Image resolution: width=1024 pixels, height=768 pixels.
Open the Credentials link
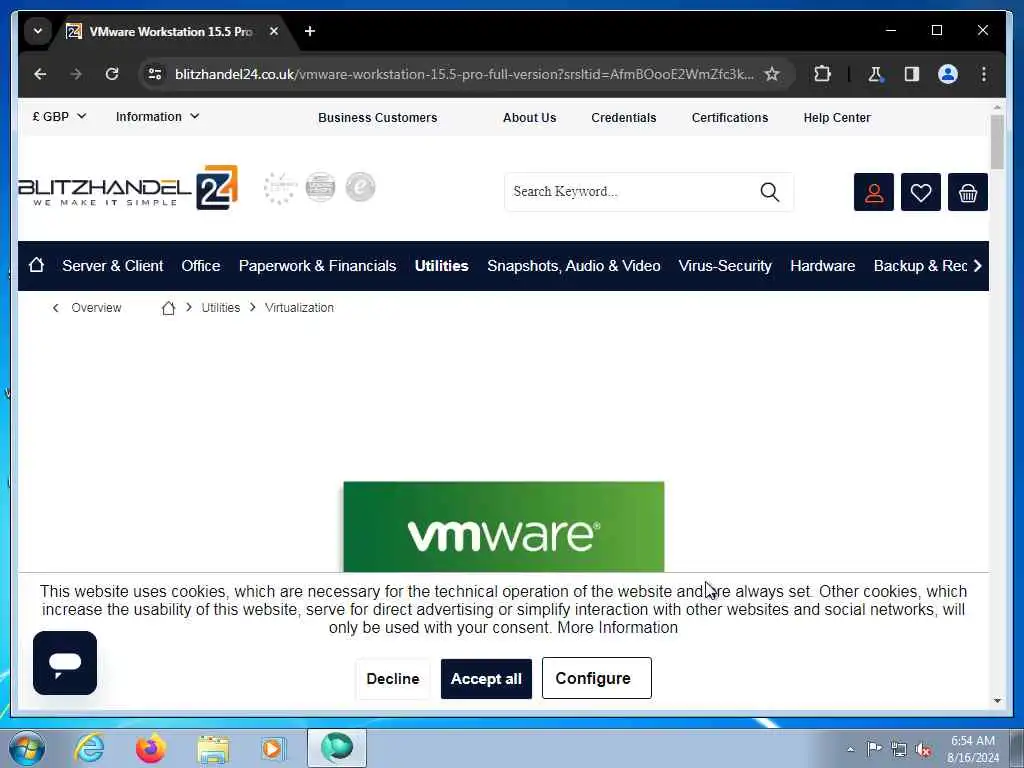click(624, 118)
